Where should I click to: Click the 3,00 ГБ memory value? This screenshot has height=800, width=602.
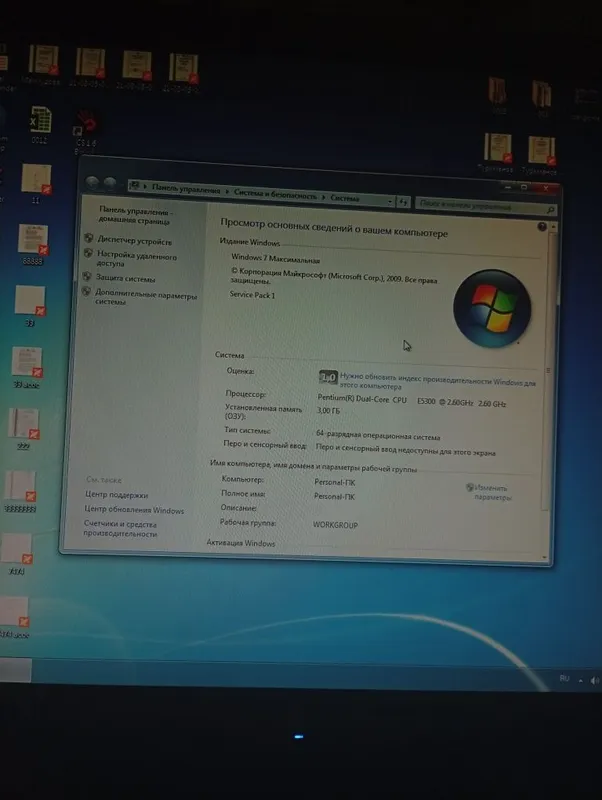click(x=328, y=411)
